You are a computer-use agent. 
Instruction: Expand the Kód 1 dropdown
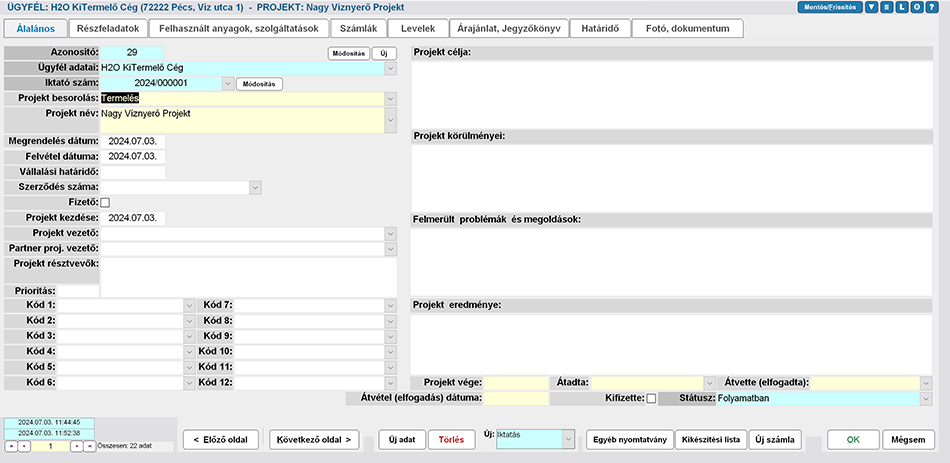189,305
